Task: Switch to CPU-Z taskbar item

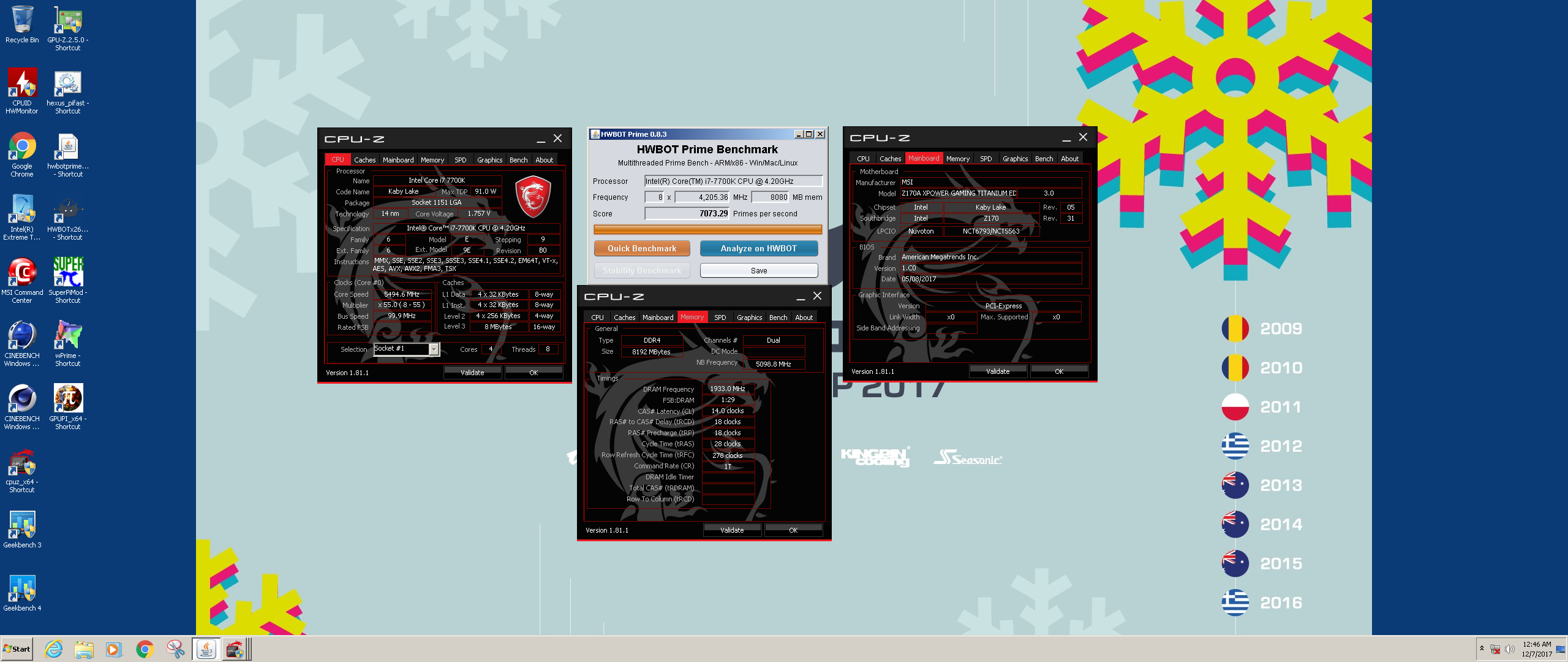Action: pyautogui.click(x=235, y=649)
